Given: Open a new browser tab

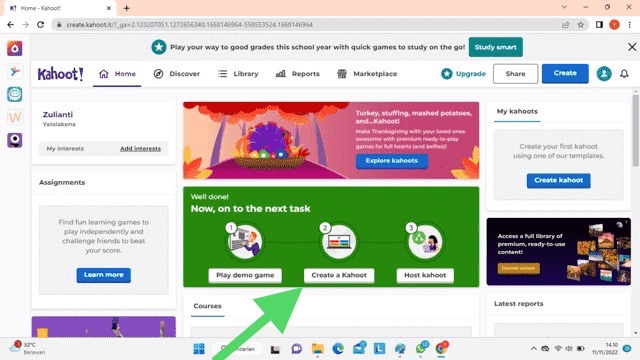Looking at the screenshot, I should click(x=127, y=8).
